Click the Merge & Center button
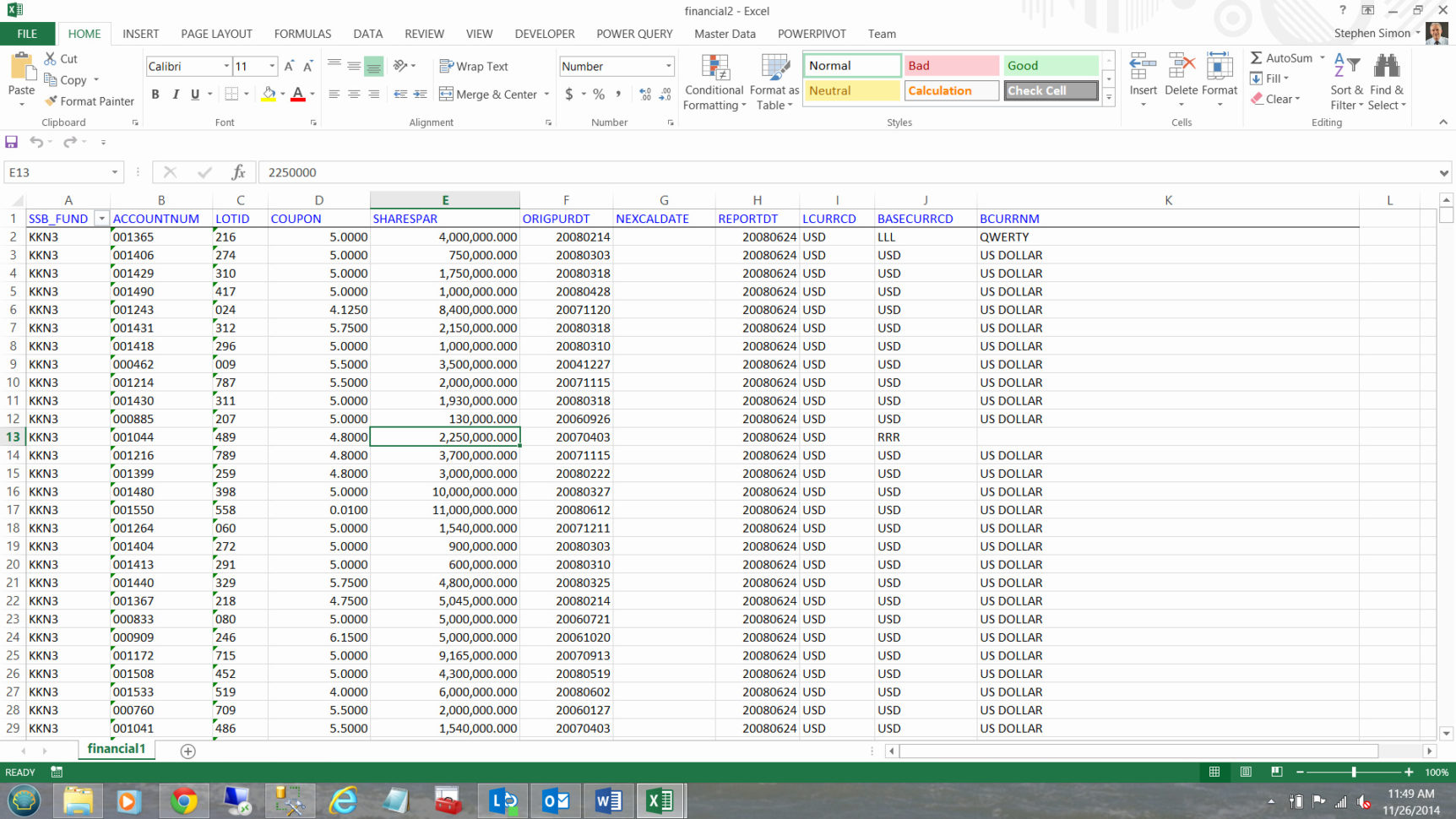 [489, 94]
